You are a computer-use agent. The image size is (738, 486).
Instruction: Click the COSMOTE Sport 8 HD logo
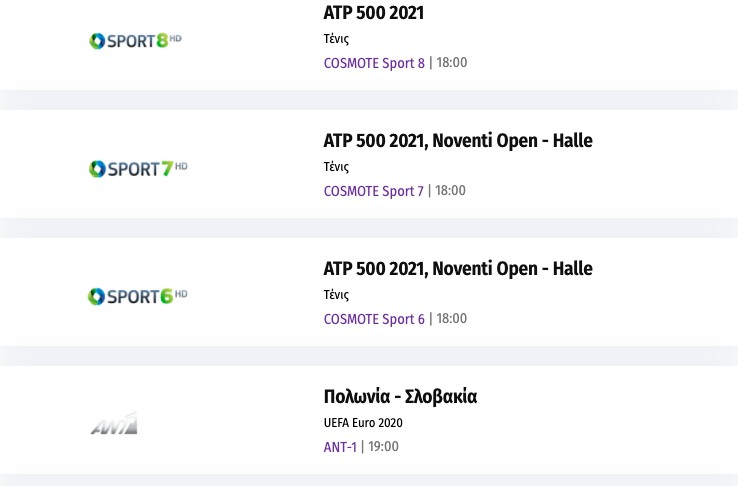coord(135,41)
